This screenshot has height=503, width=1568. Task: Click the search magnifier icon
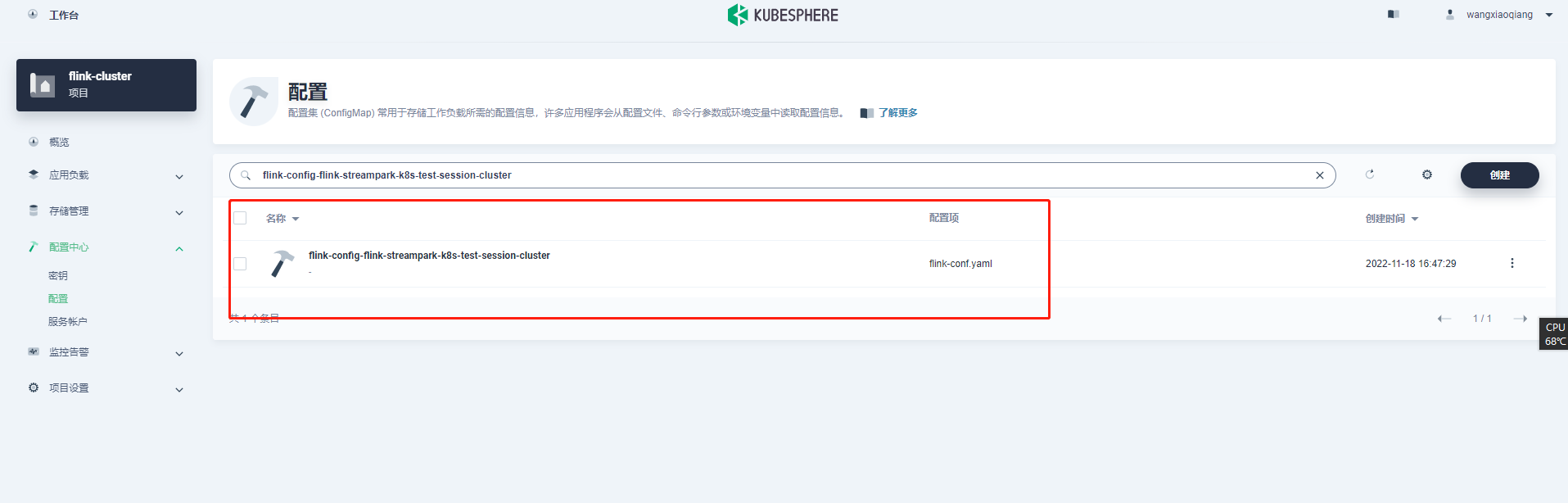click(x=246, y=175)
